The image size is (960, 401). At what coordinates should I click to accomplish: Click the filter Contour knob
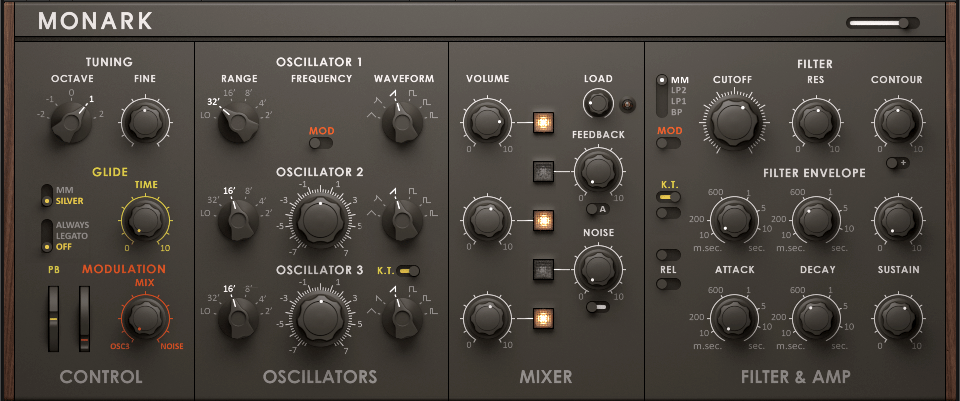898,122
